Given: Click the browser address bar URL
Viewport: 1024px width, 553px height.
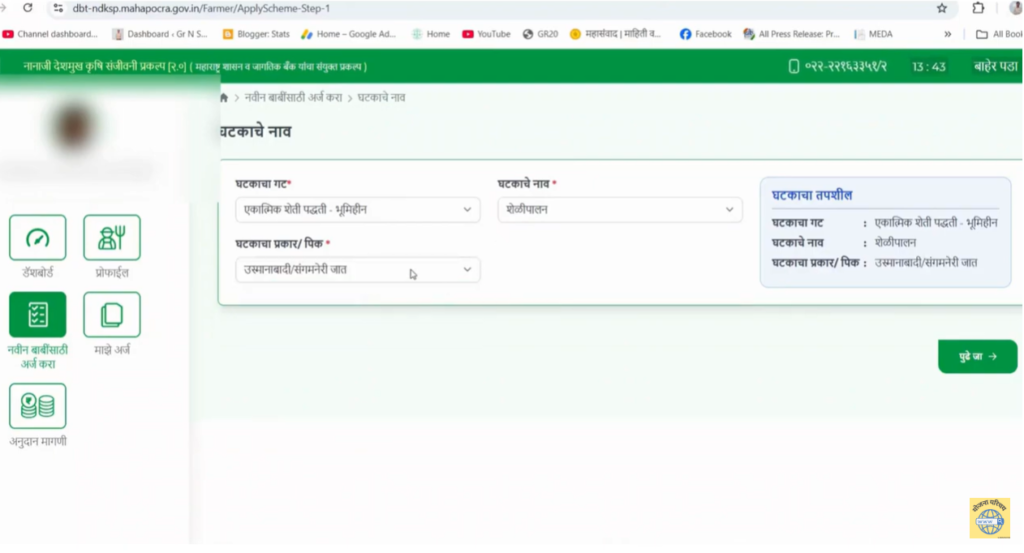Looking at the screenshot, I should click(200, 8).
